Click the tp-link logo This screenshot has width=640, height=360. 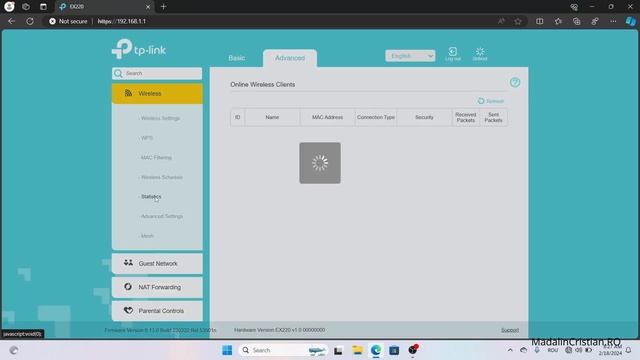(x=139, y=49)
